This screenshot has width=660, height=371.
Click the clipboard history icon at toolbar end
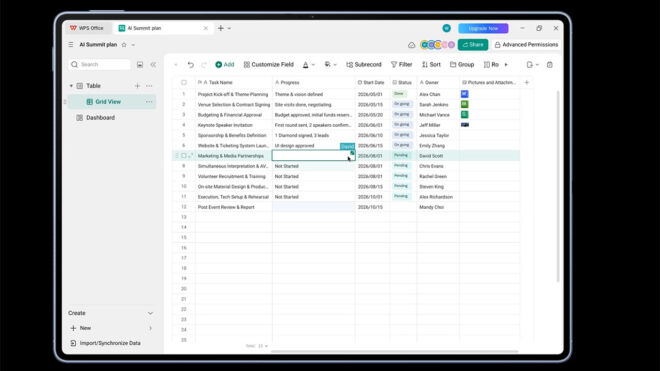(x=550, y=64)
